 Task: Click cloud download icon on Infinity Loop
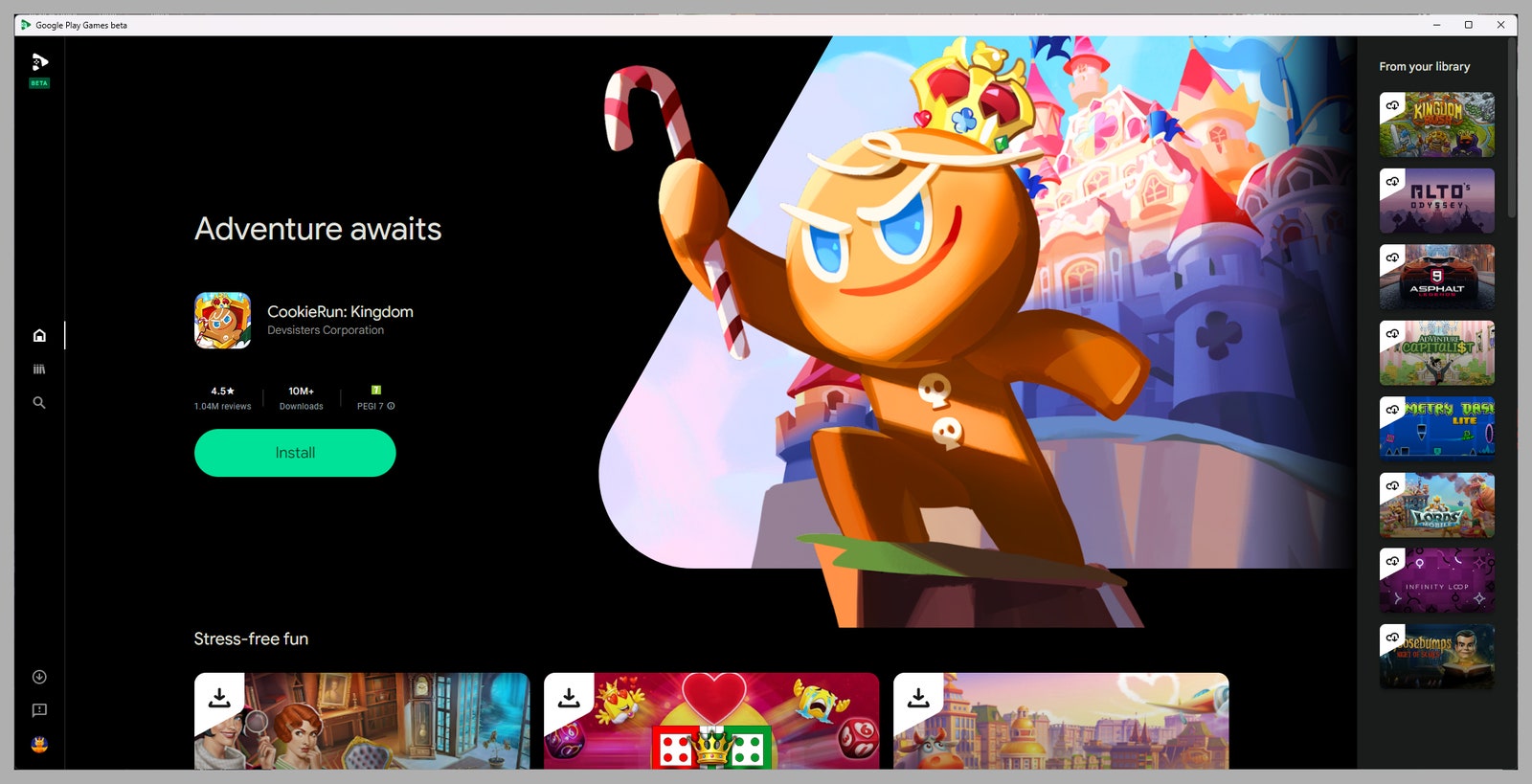tap(1392, 562)
